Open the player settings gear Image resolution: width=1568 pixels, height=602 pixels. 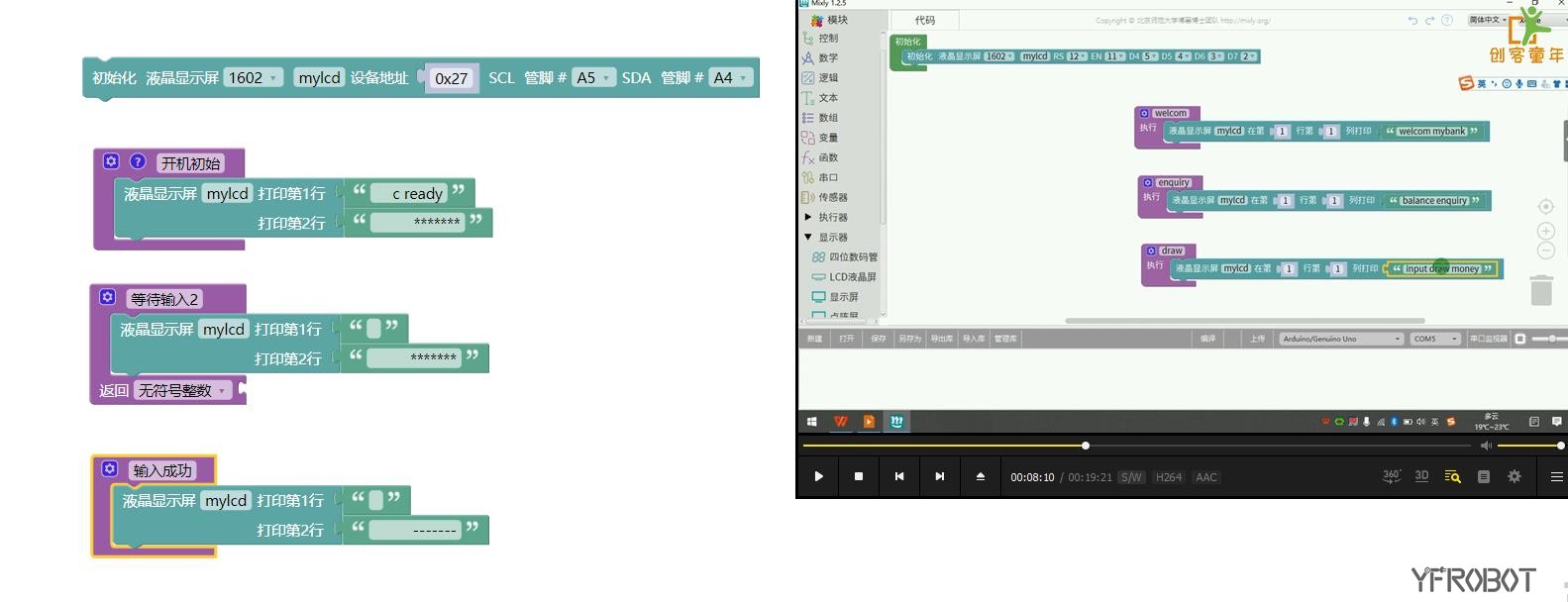1514,476
